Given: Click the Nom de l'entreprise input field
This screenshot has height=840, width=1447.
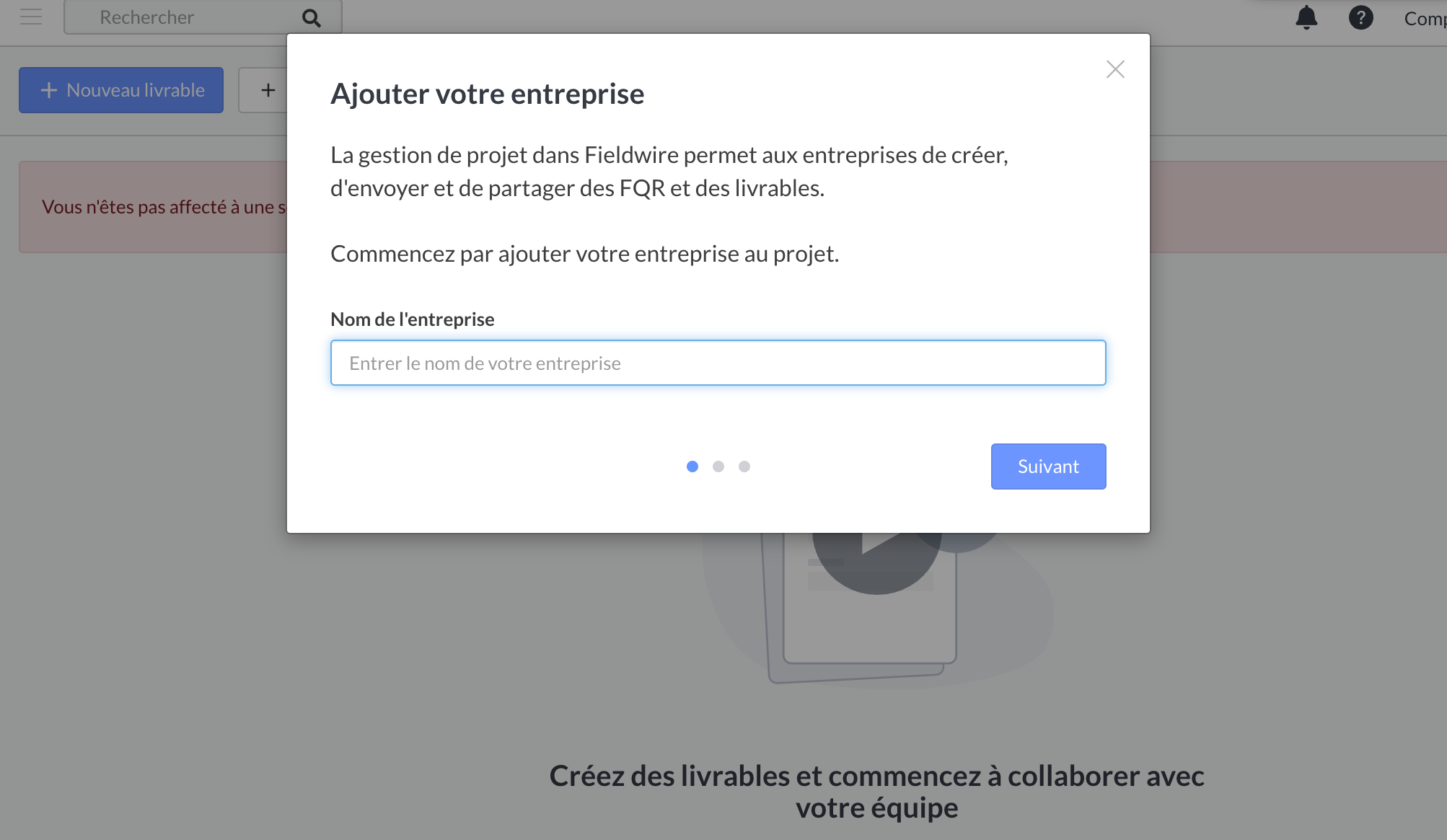Looking at the screenshot, I should click(718, 363).
